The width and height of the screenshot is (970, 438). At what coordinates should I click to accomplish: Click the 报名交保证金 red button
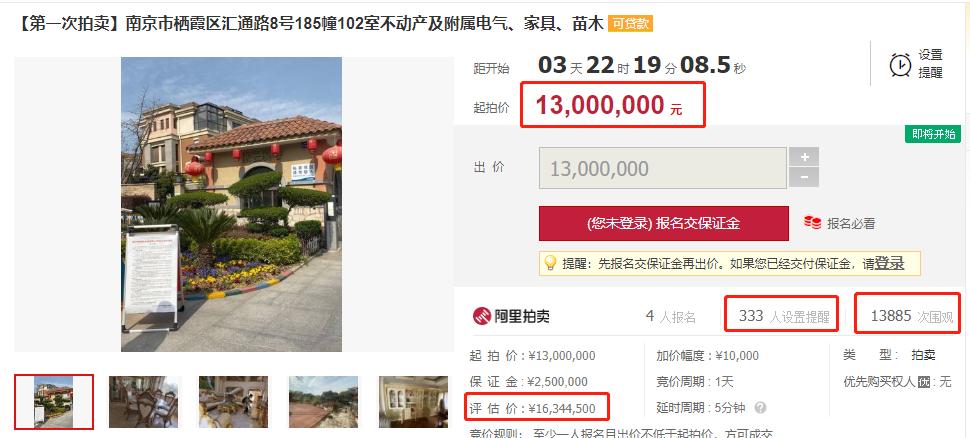click(664, 223)
